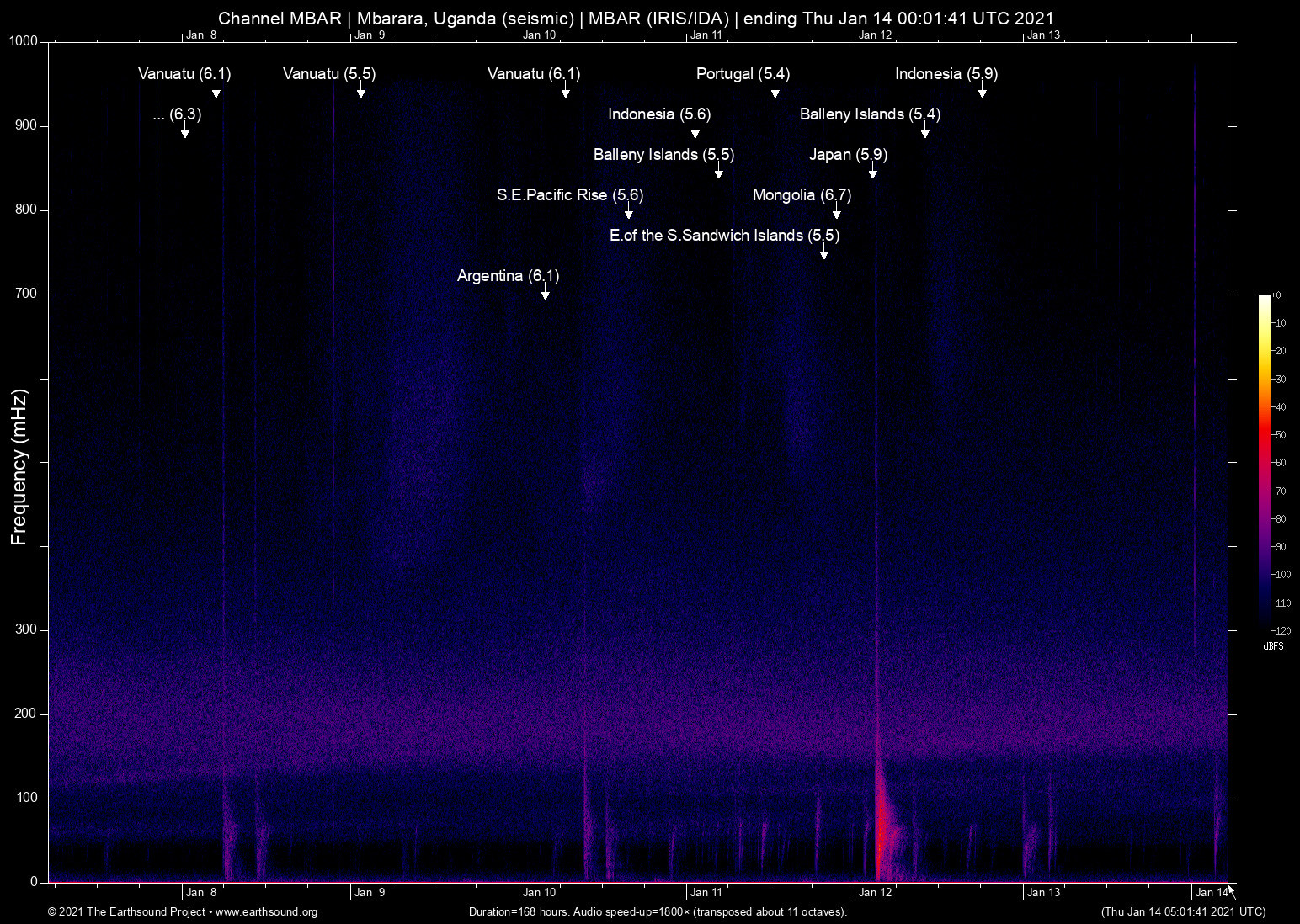This screenshot has height=924, width=1300.
Task: Select the Indonesia (5.6) event label
Action: pos(659,114)
